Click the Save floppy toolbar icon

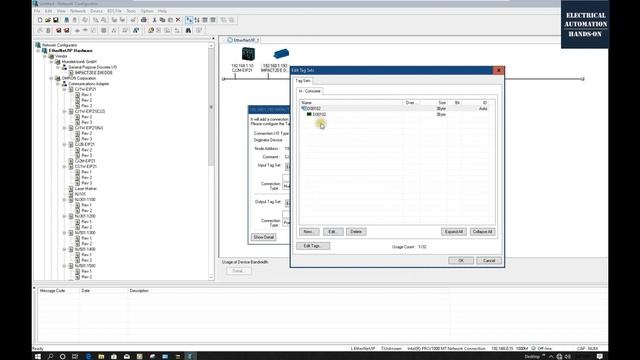coord(56,20)
